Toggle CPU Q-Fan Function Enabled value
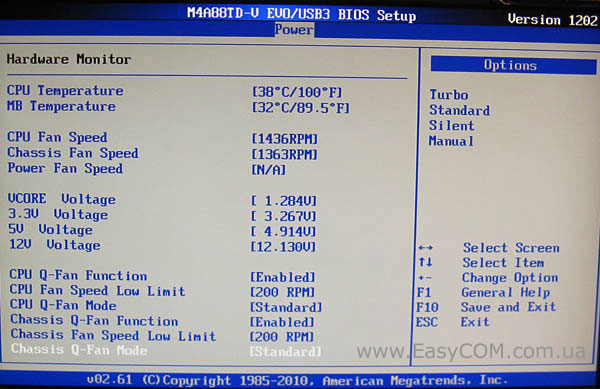600x389 pixels. pyautogui.click(x=283, y=277)
